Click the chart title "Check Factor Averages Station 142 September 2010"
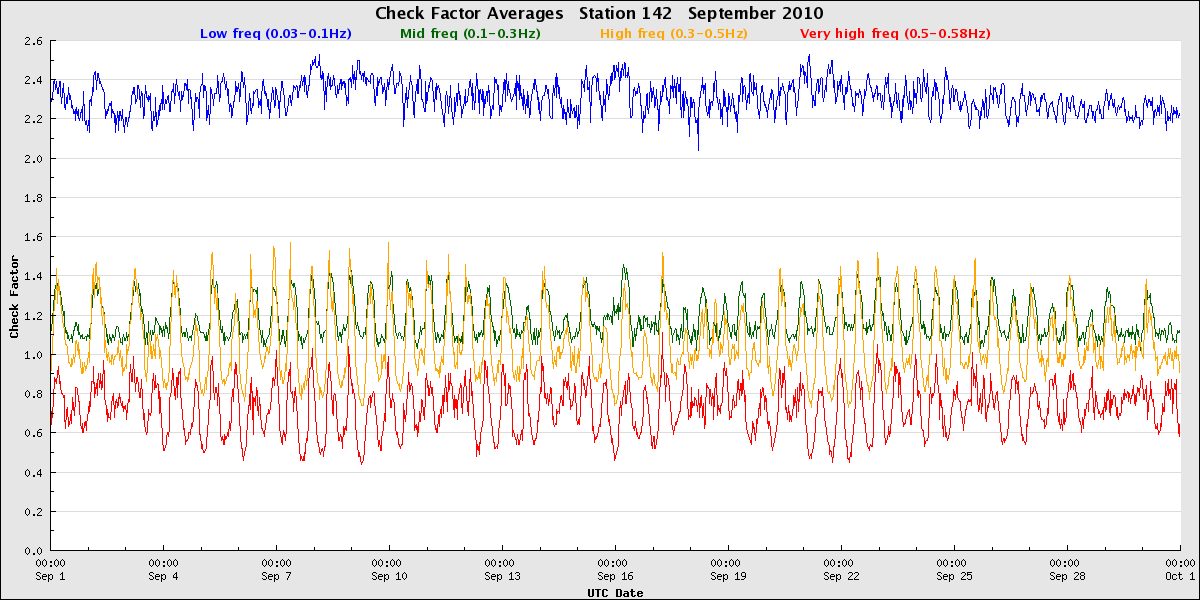Image resolution: width=1200 pixels, height=600 pixels. [599, 13]
